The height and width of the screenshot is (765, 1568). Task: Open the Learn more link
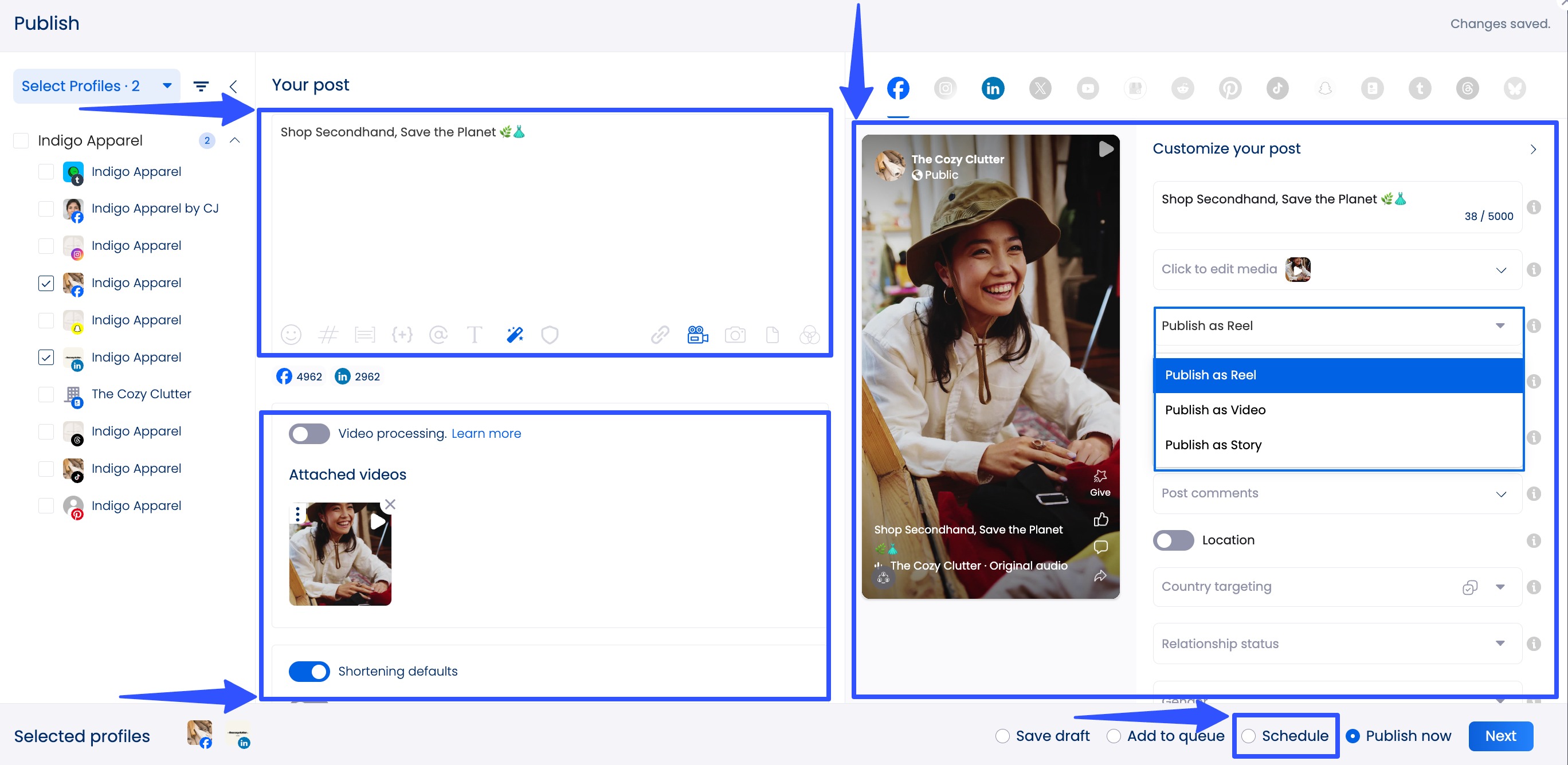click(x=485, y=433)
